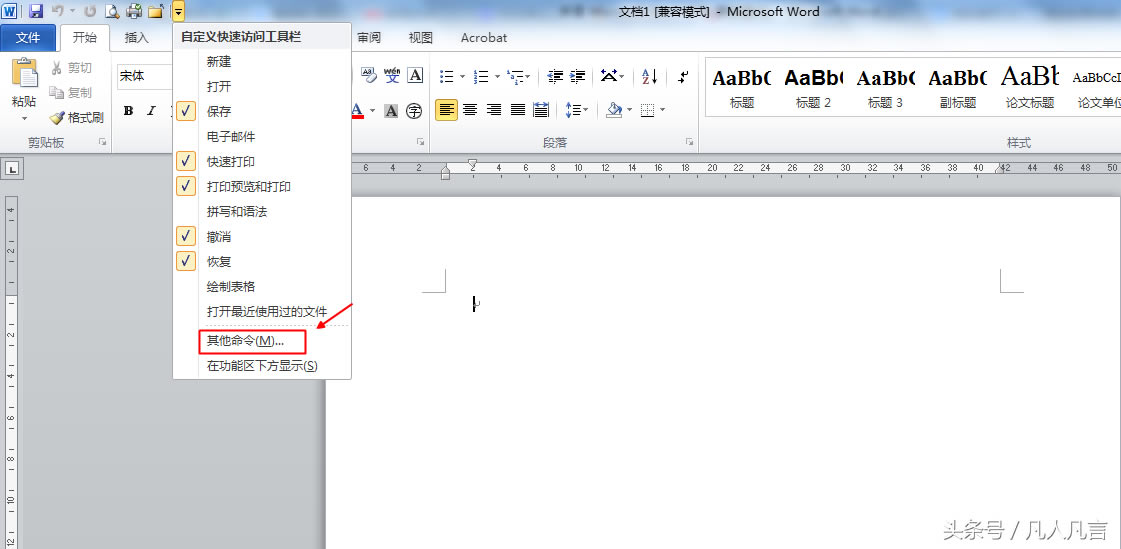Uncheck 保存 in the customize toolbar menu

pyautogui.click(x=218, y=111)
